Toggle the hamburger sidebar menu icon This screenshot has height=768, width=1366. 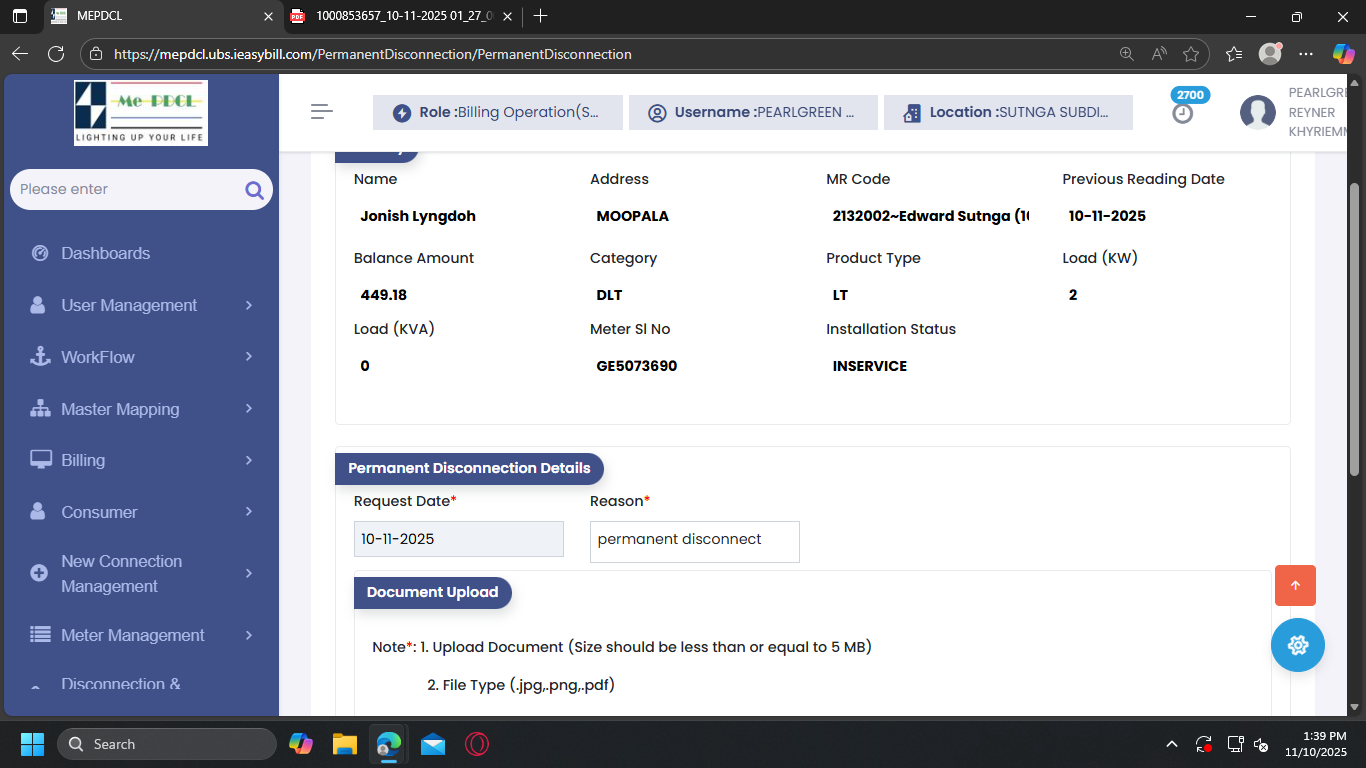(x=322, y=112)
